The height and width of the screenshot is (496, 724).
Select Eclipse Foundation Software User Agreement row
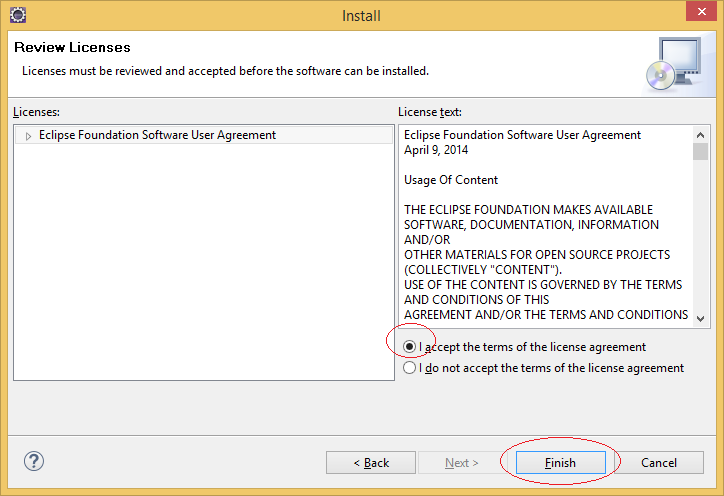point(204,135)
